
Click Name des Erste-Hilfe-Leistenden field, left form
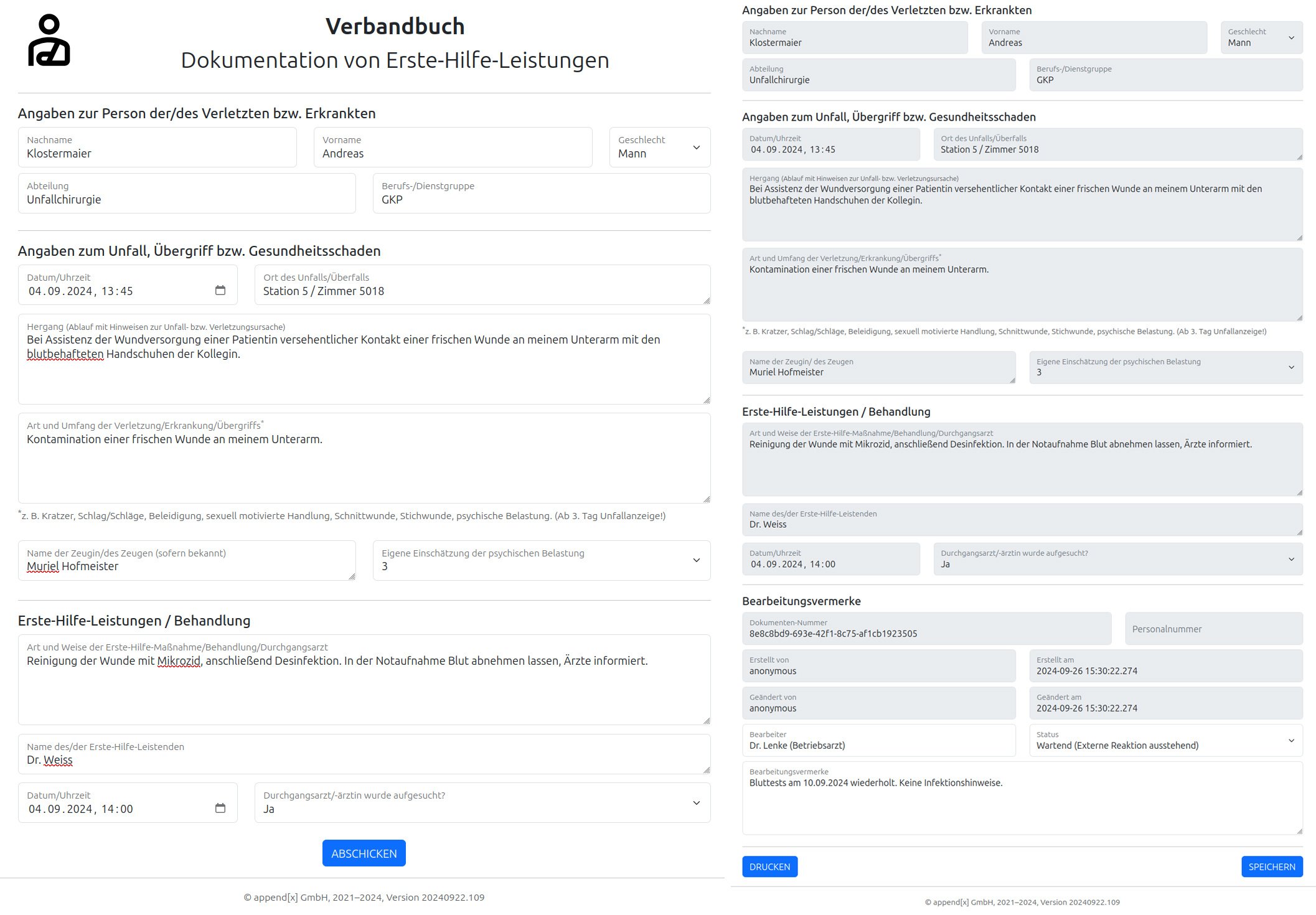364,754
